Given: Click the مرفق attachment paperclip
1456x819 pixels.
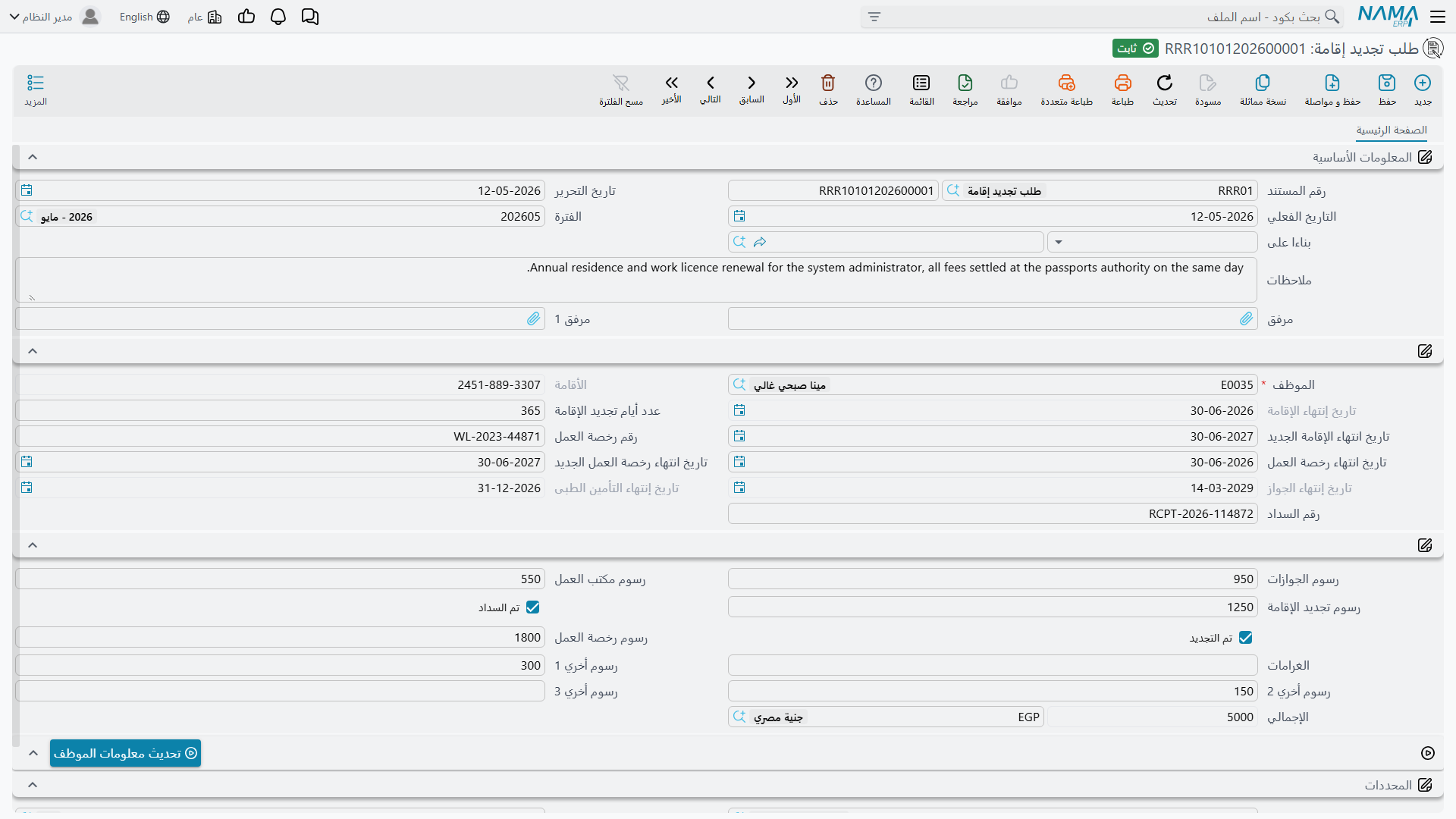Looking at the screenshot, I should pos(1247,319).
